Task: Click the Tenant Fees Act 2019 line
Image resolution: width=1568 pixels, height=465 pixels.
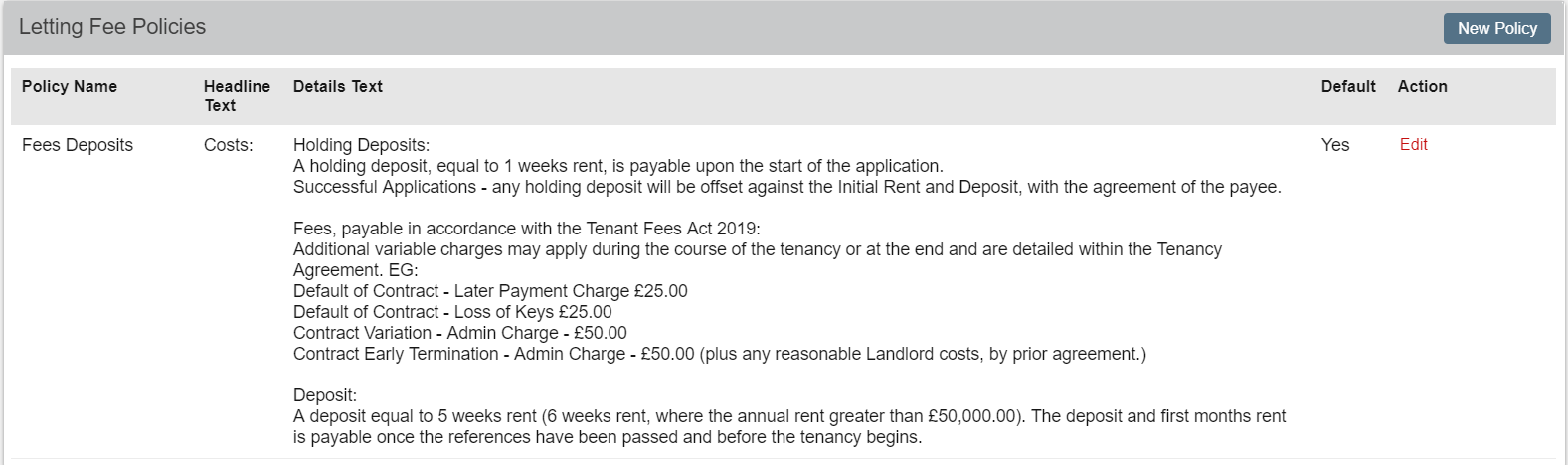Action: [x=527, y=229]
